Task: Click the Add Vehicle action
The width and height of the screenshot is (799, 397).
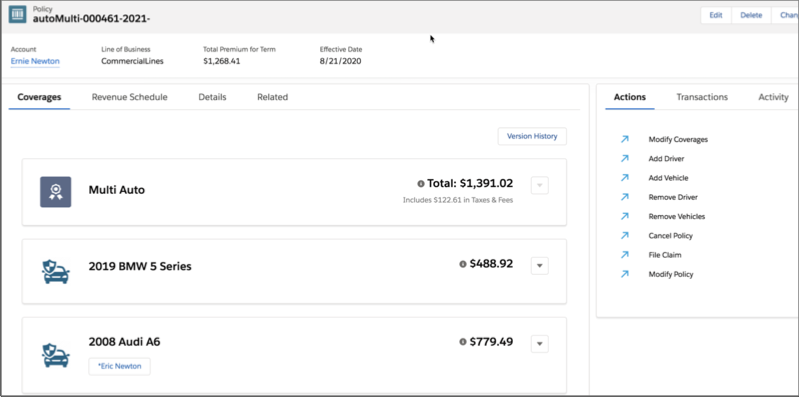Action: [668, 178]
